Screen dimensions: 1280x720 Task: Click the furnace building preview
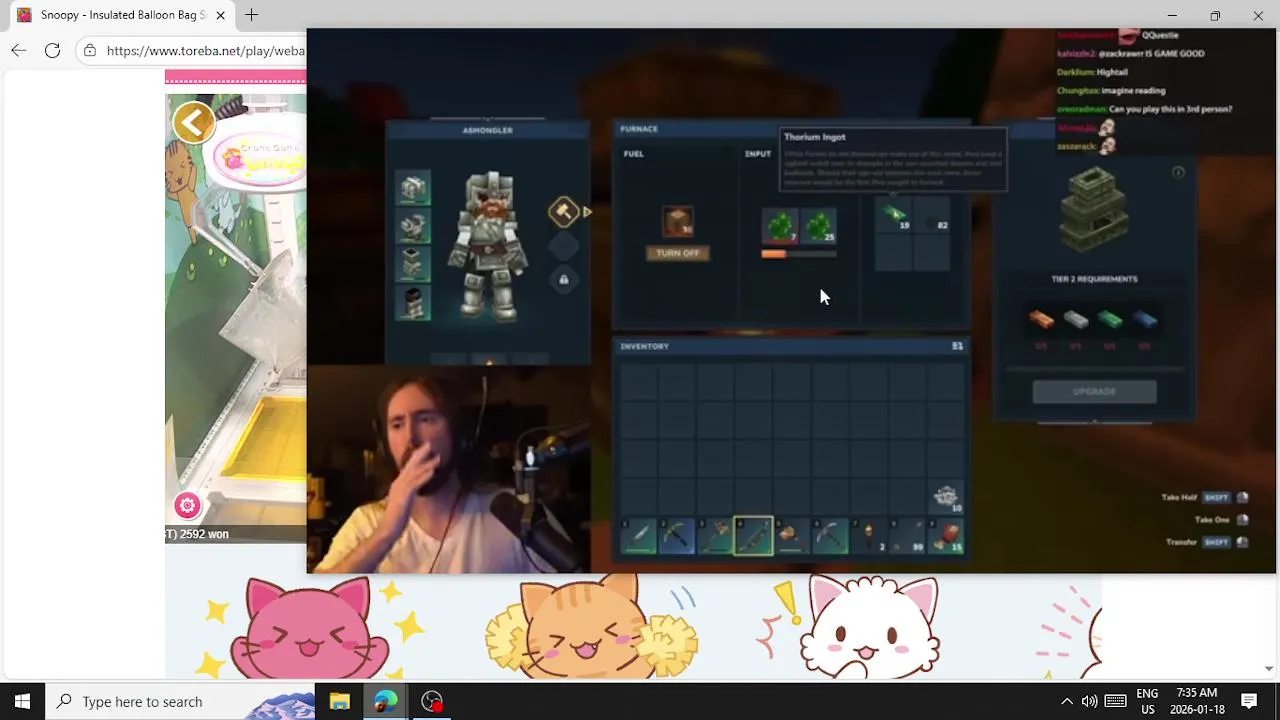(1093, 210)
